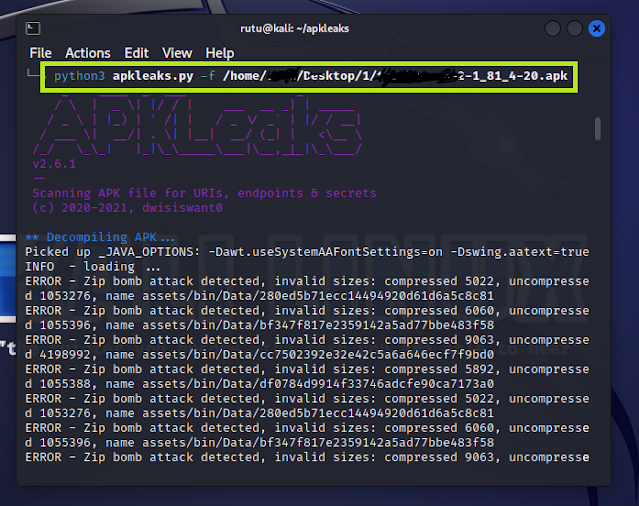The height and width of the screenshot is (506, 639).
Task: Click the '(c) 2020-2021, dwisiswant0' line
Action: point(128,208)
